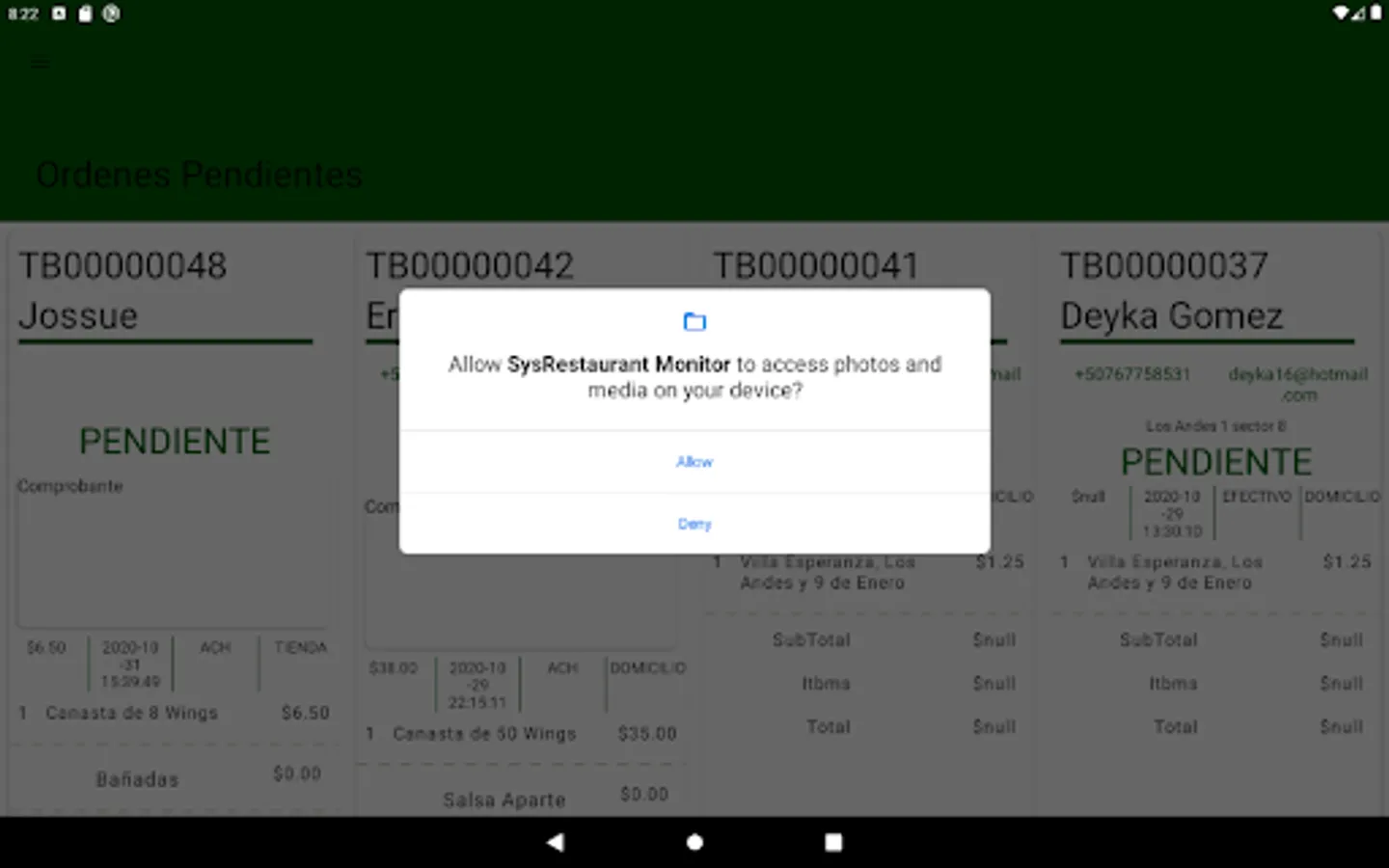Click EFECTIVO payment label on Deyka's order
The width and height of the screenshot is (1389, 868).
pyautogui.click(x=1257, y=497)
